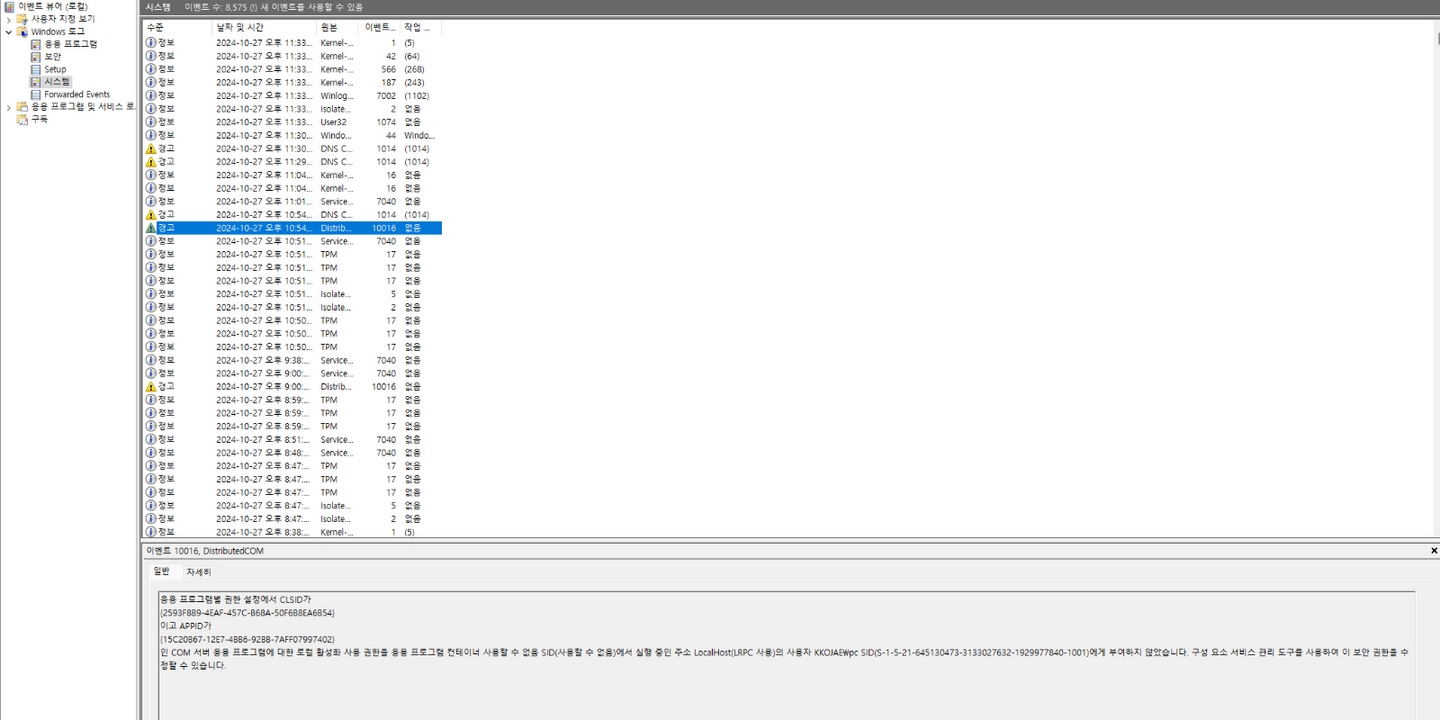Screen dimensions: 1440x720
Task: Click warning icon of DNS 11:29 event
Action: pyautogui.click(x=151, y=161)
